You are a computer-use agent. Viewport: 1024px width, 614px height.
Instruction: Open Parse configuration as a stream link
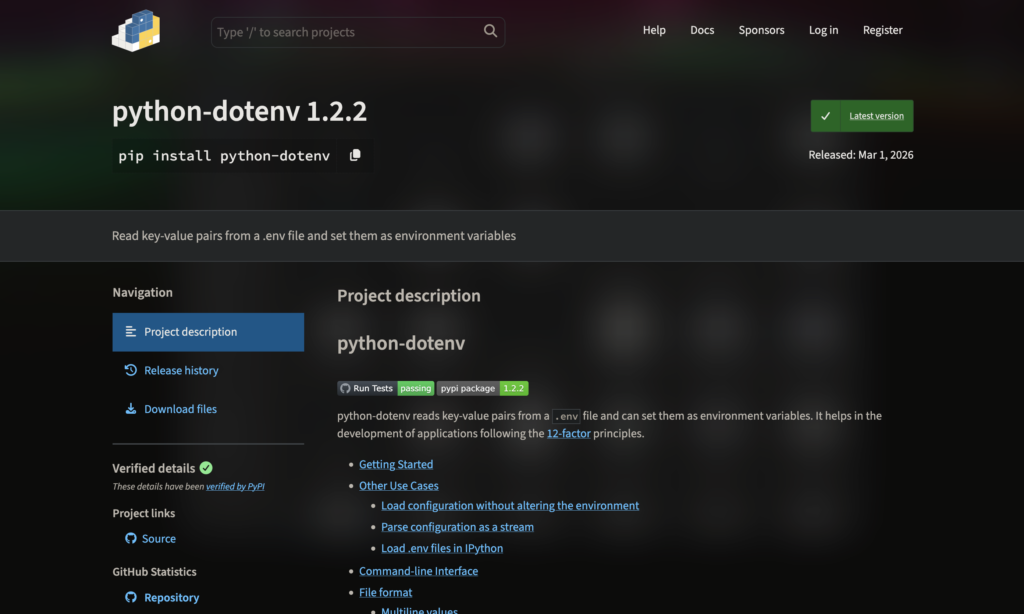tap(457, 526)
